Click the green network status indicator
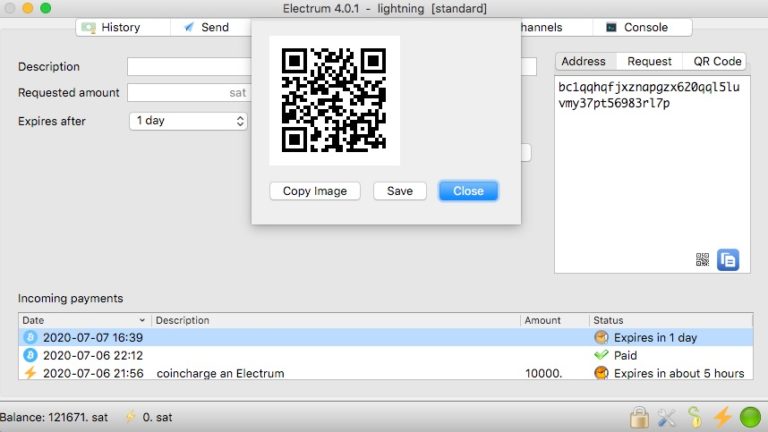The height and width of the screenshot is (432, 768). point(750,417)
